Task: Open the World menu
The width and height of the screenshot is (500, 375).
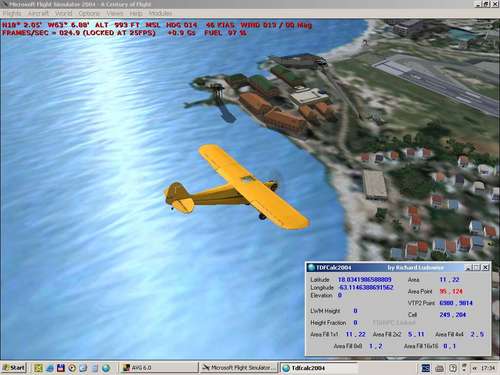Action: tap(63, 13)
